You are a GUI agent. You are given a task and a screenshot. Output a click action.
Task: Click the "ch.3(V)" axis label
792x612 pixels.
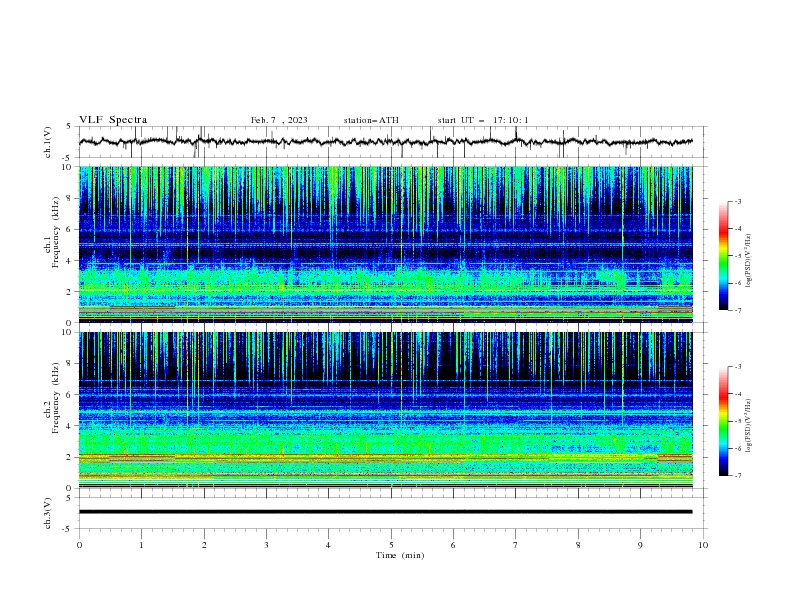[x=48, y=513]
